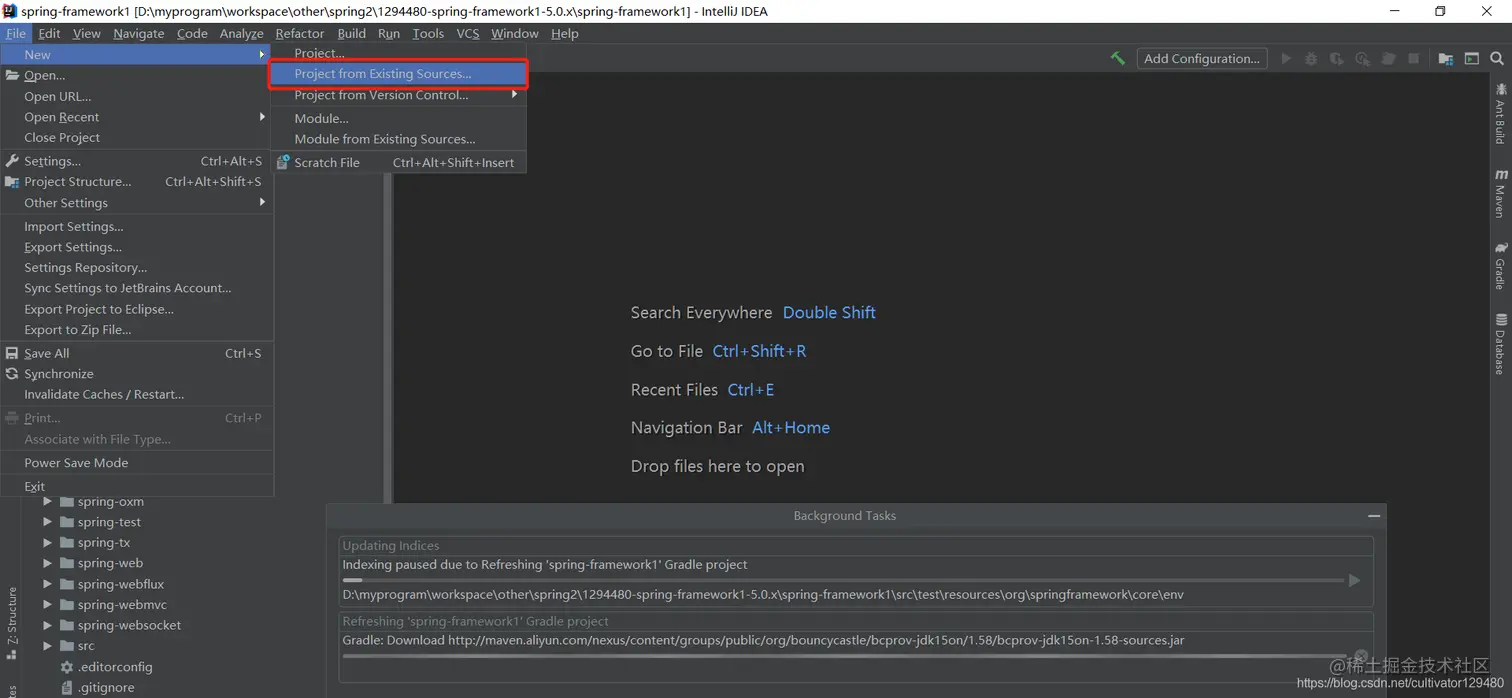Click the Profiler run icon
Viewport: 1512px width, 698px height.
pos(1362,58)
